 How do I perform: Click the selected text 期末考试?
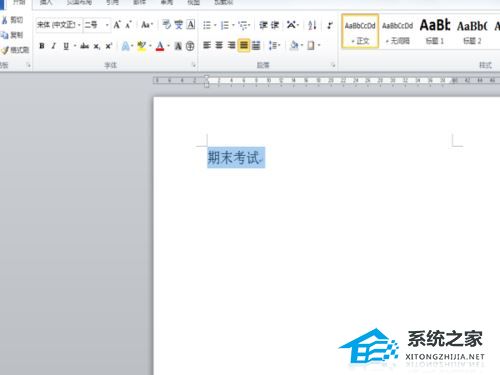click(x=233, y=158)
